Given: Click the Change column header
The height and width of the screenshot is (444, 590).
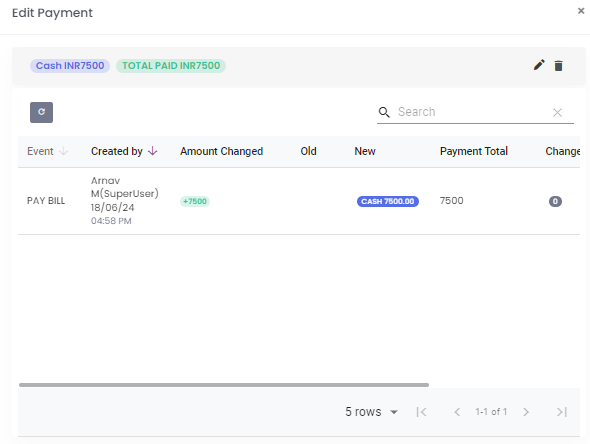Looking at the screenshot, I should tap(563, 151).
